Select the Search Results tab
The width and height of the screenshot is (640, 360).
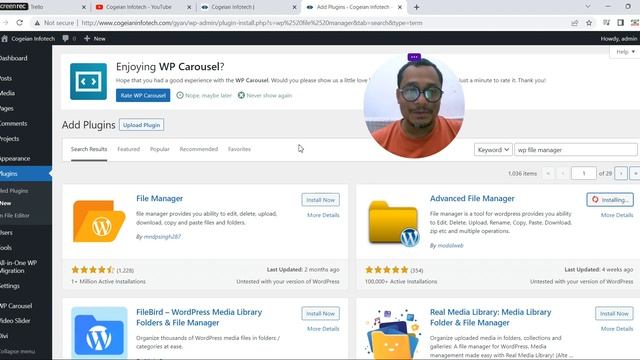(89, 149)
